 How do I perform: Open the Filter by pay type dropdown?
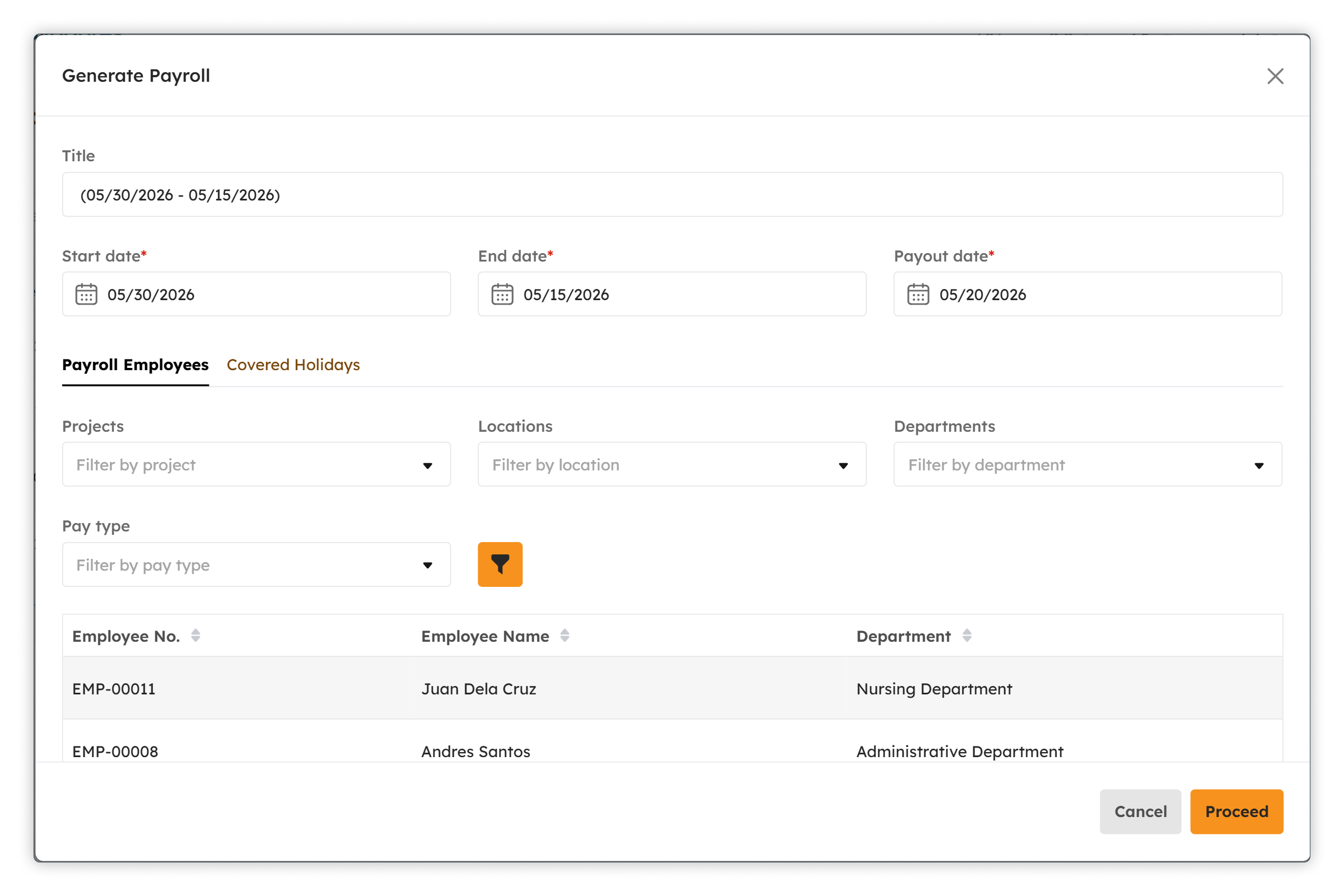tap(256, 564)
